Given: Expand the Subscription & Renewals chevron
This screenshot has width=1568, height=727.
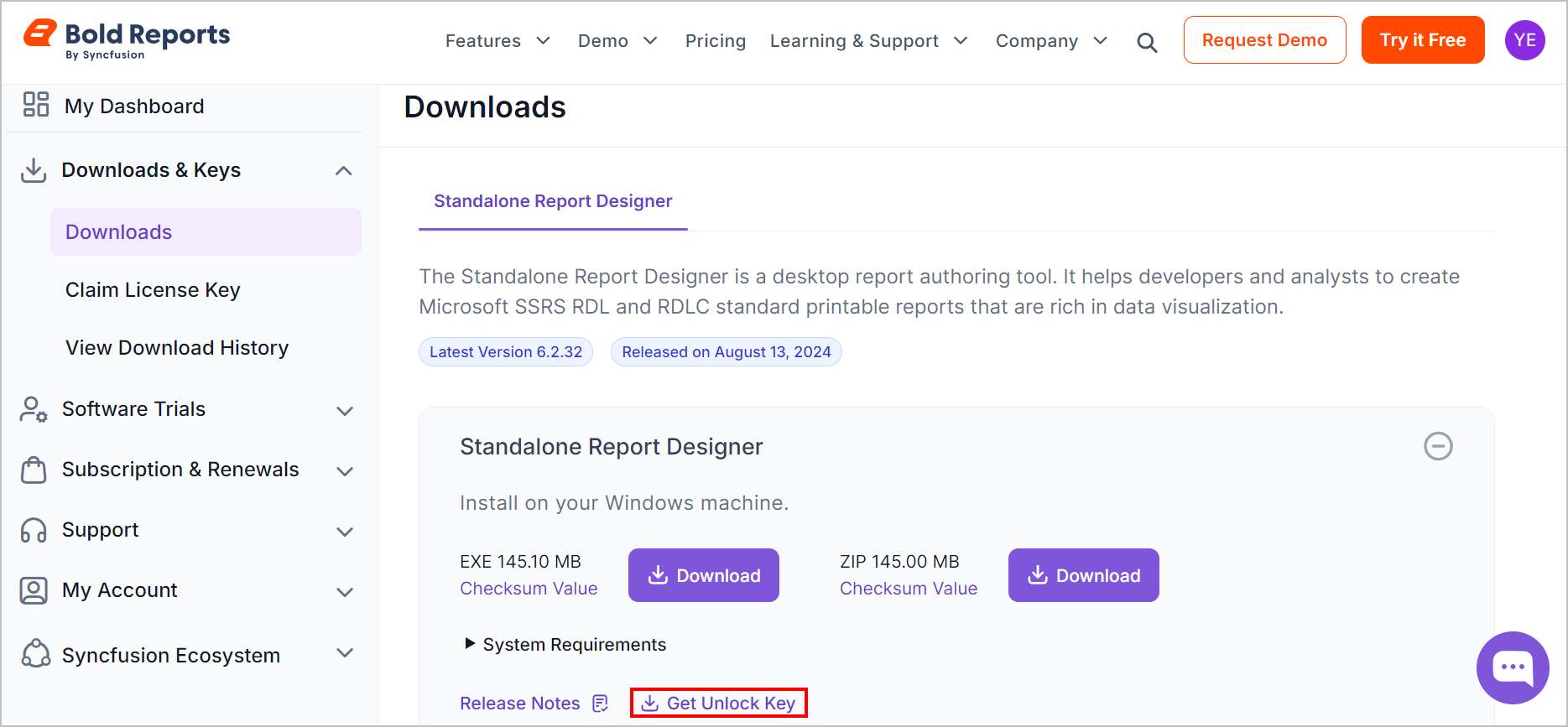Looking at the screenshot, I should pyautogui.click(x=344, y=471).
